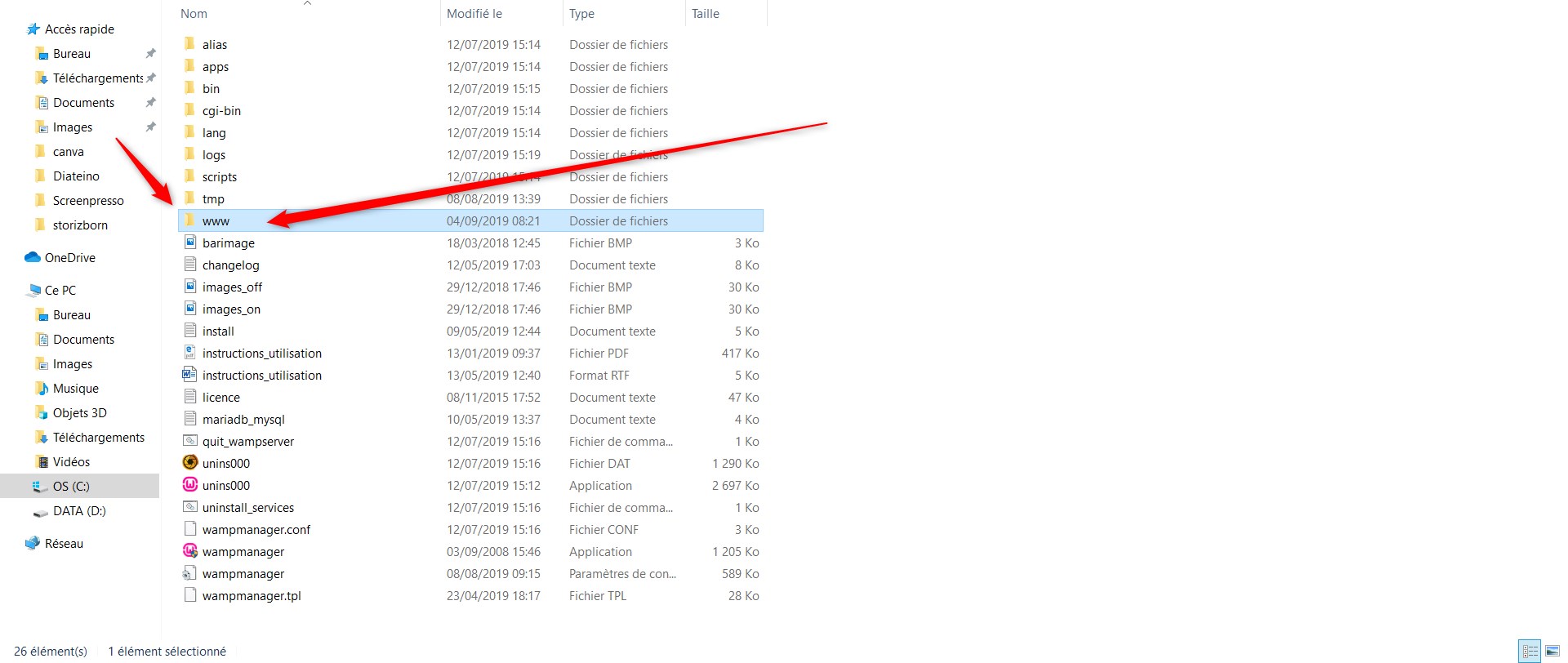
Task: Open Images under Ce PC
Action: coord(73,363)
